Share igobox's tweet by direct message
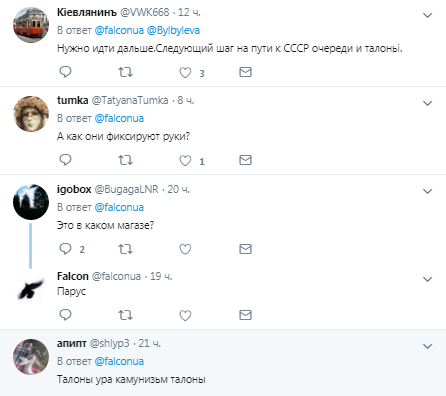Image resolution: width=446 pixels, height=396 pixels. coord(245,249)
